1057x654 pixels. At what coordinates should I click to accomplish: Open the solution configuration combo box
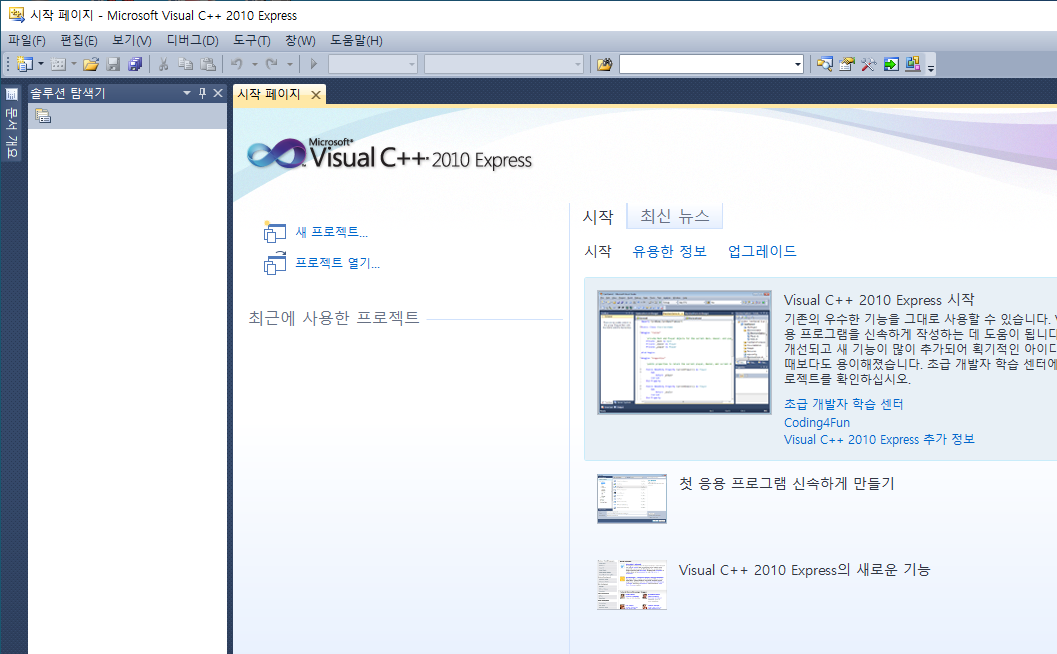pyautogui.click(x=373, y=64)
